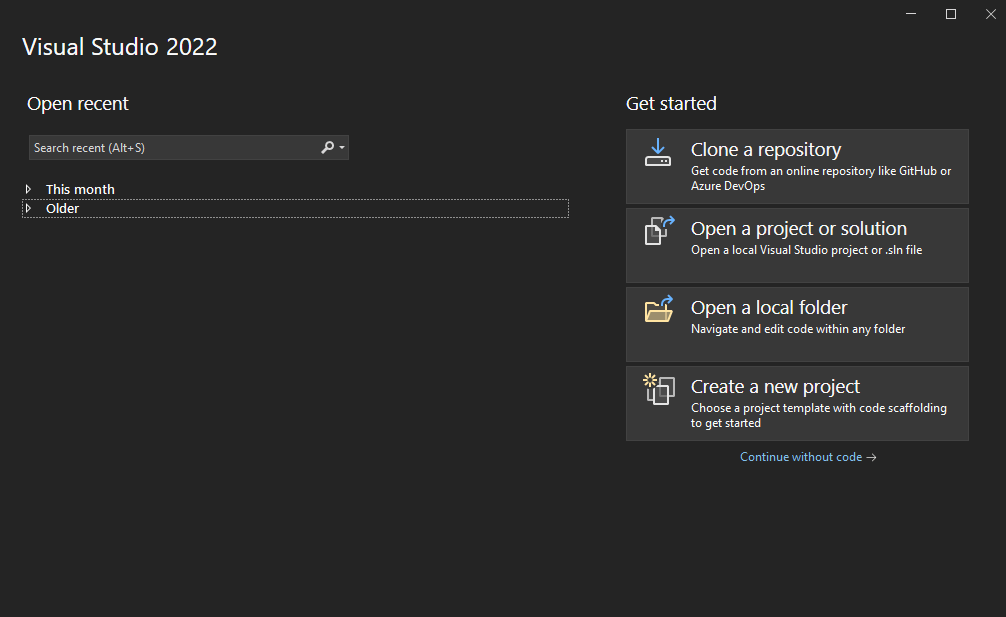Click the magnifying glass search icon
1006x617 pixels.
[327, 148]
